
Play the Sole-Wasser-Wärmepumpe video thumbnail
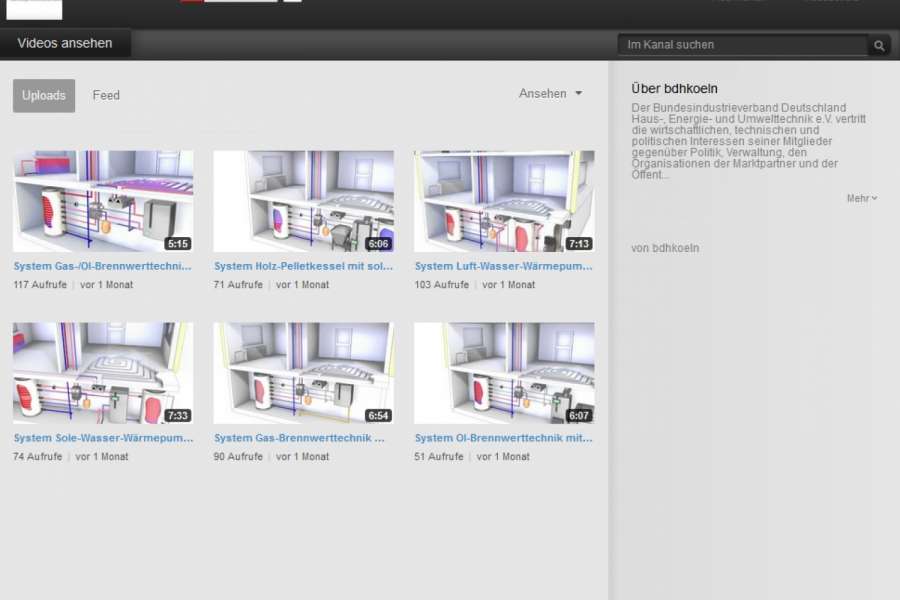[x=103, y=373]
